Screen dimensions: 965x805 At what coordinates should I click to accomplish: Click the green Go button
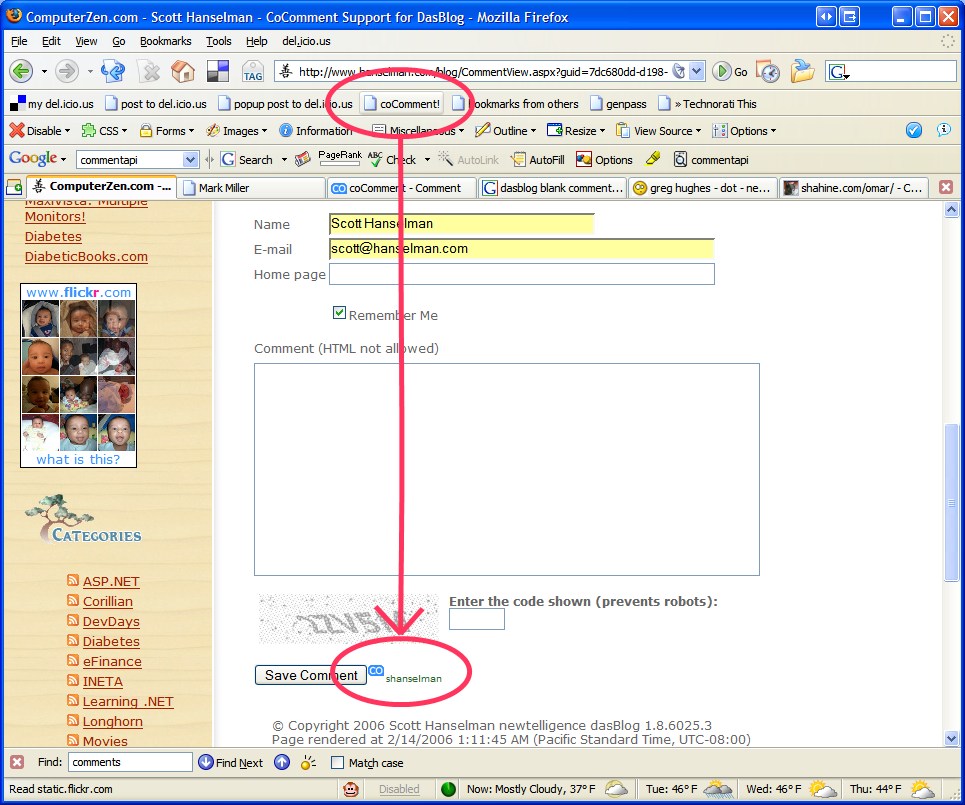(x=730, y=71)
